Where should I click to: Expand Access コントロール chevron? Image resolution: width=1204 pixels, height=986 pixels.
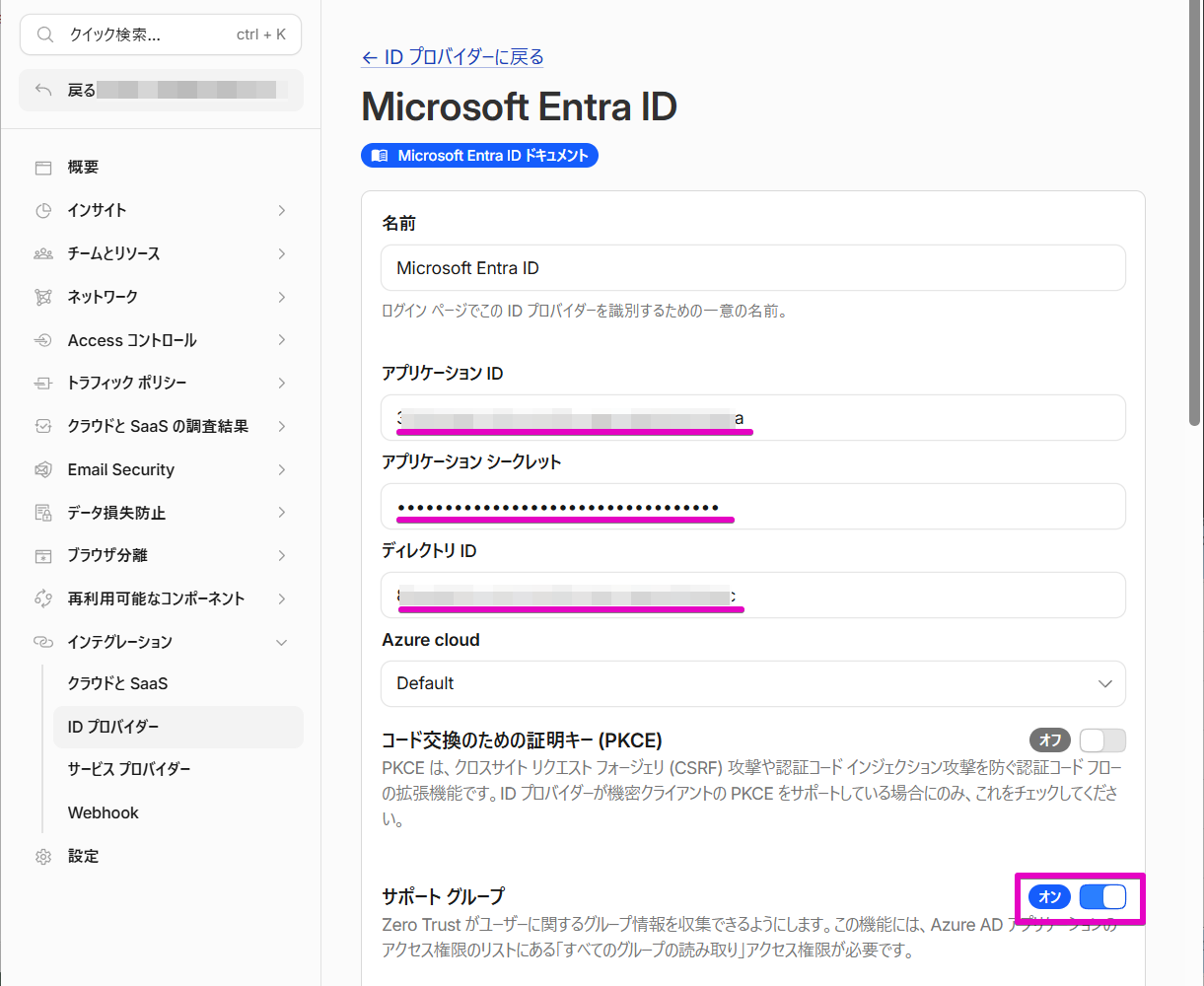pyautogui.click(x=282, y=340)
